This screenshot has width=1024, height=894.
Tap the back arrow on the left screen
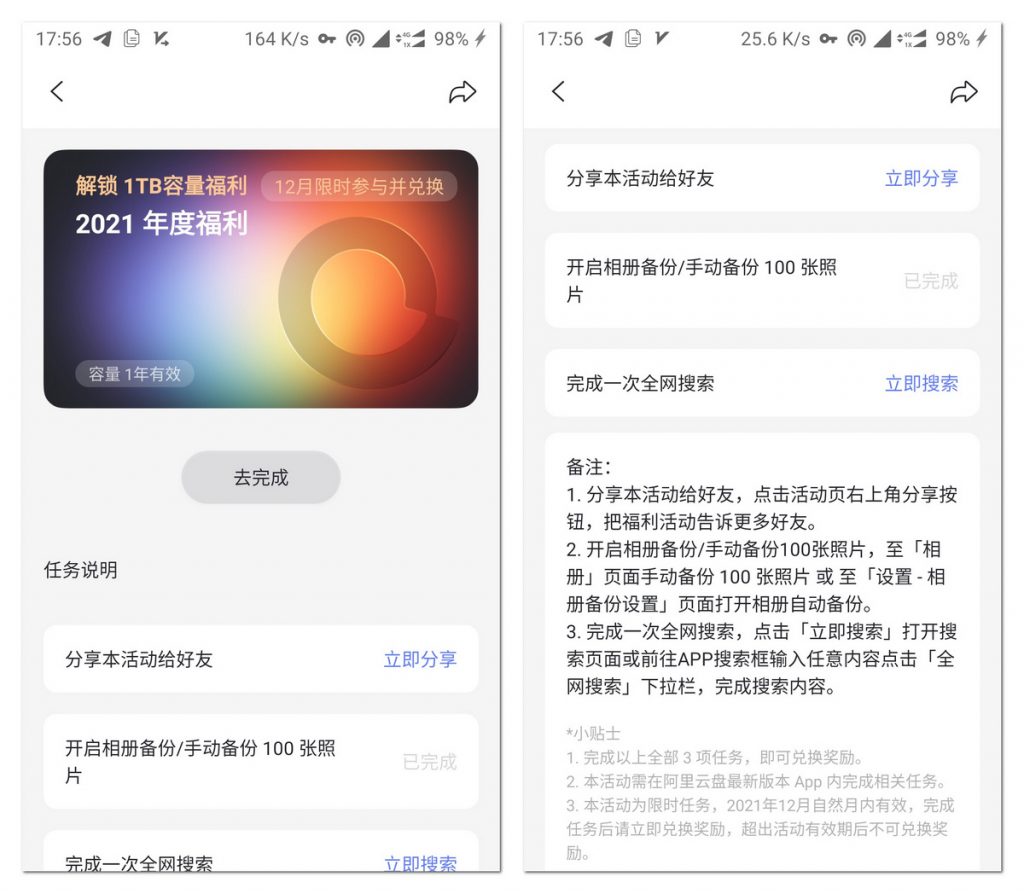click(57, 92)
